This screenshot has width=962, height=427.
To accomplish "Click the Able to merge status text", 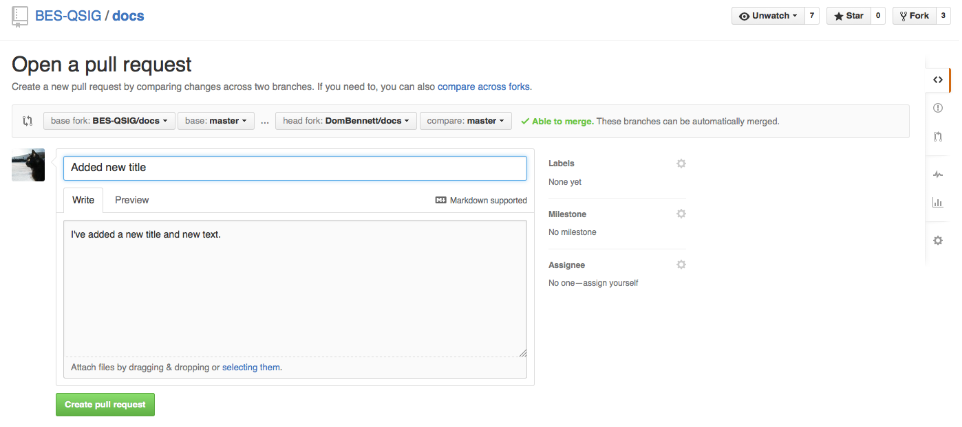I will tap(562, 121).
